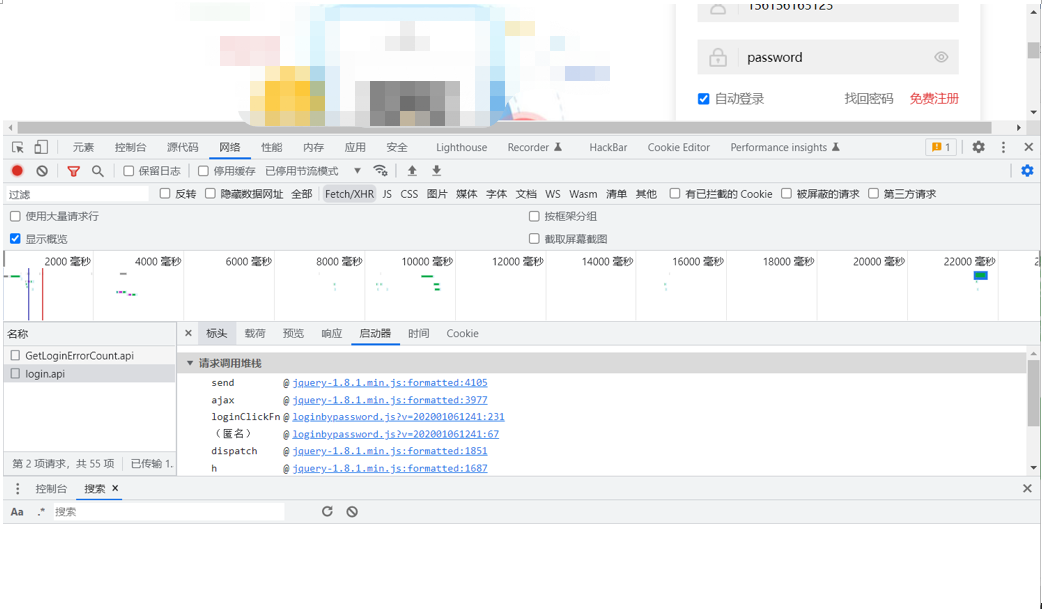
Task: Check 被屏蔽的请求 checkbox
Action: pos(786,193)
